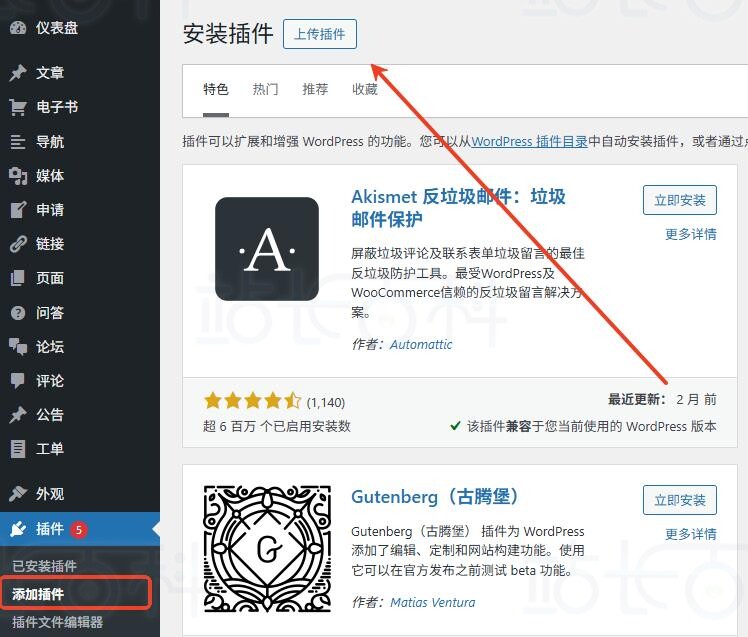This screenshot has height=637, width=748.
Task: Open the Akismet 反垃圾邮件 title link
Action: pos(458,208)
